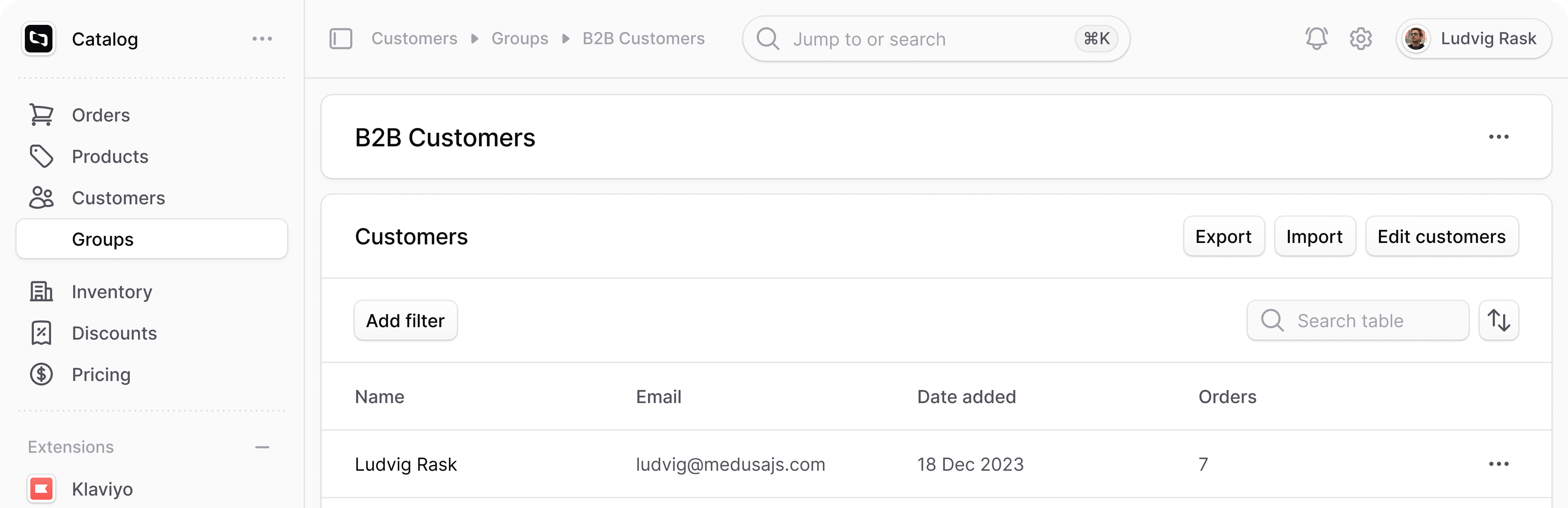
Task: Open the table sort order button
Action: [1499, 321]
